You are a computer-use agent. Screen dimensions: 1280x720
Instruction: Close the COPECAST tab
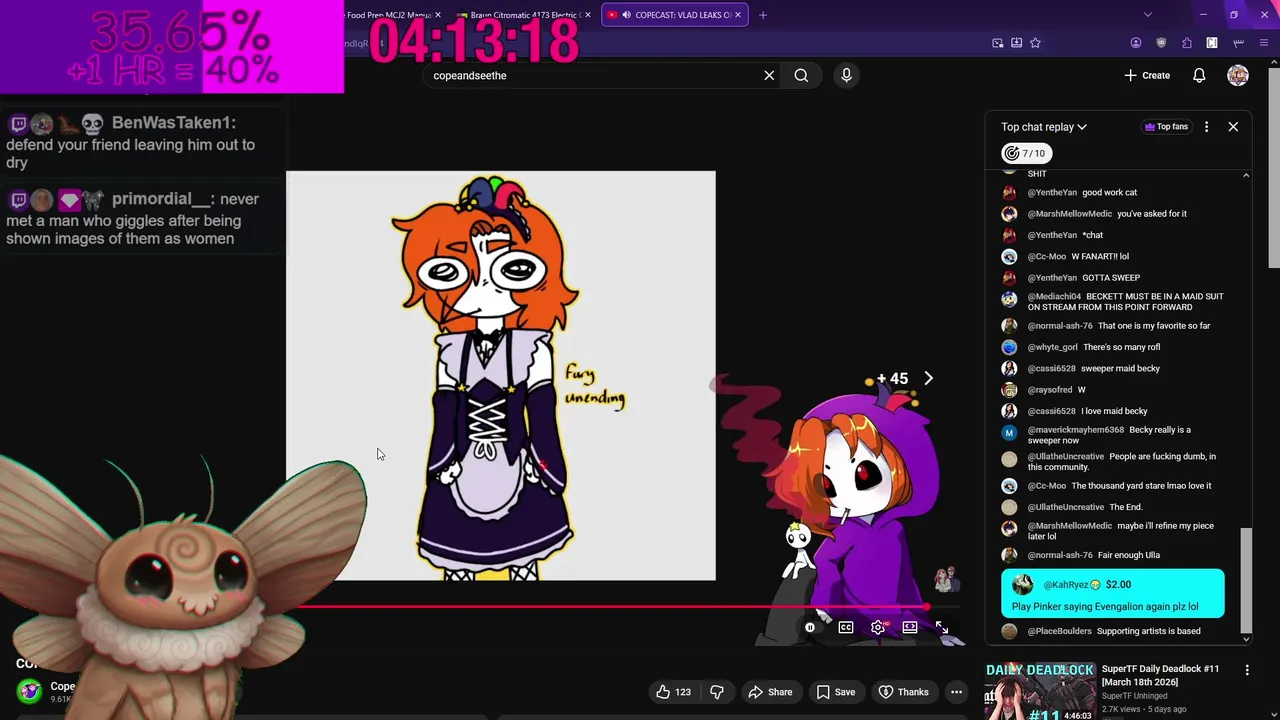(x=738, y=15)
